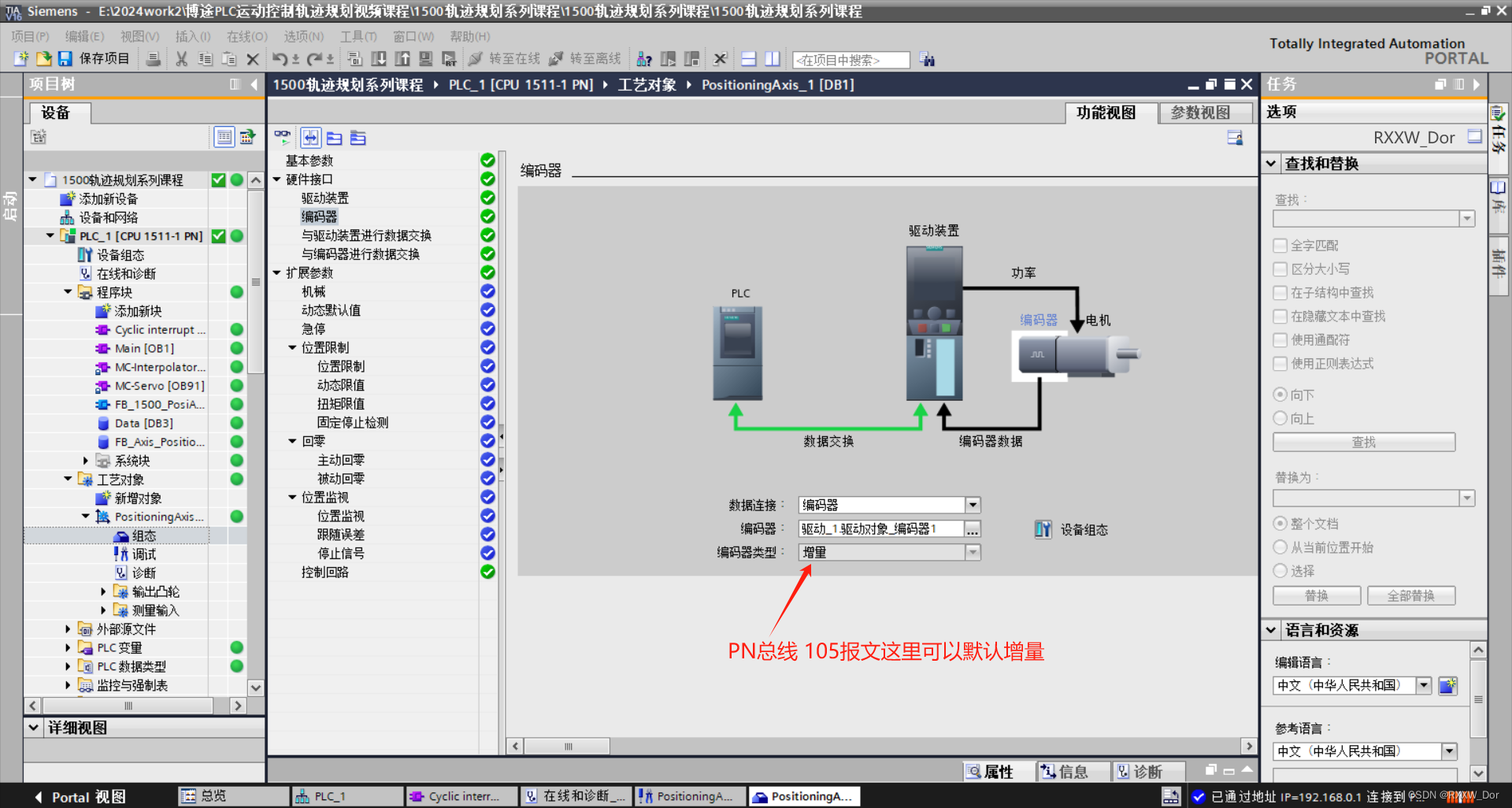
Task: Split editor space vertically icon
Action: (x=773, y=59)
